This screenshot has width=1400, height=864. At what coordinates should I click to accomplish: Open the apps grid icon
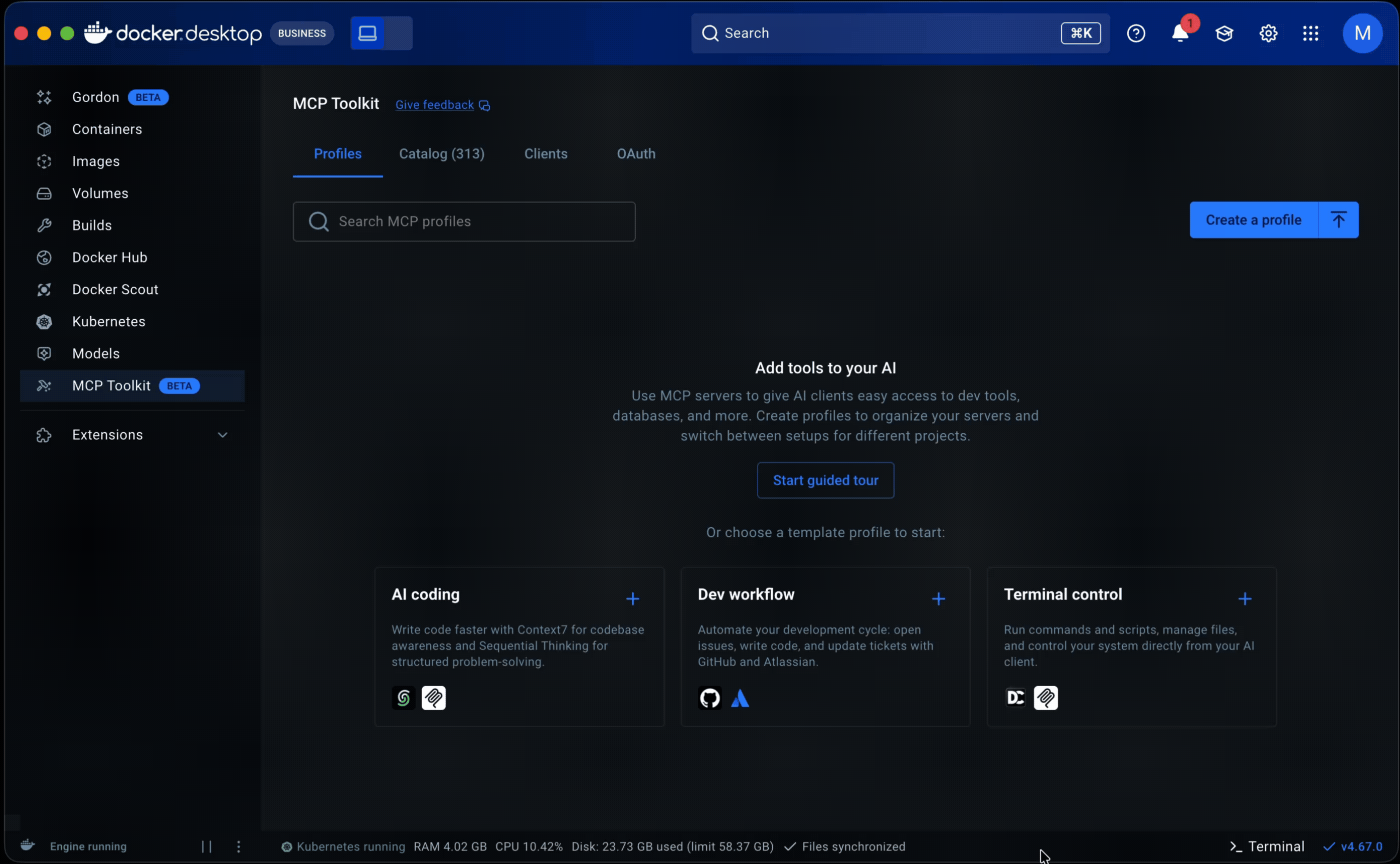click(x=1310, y=33)
